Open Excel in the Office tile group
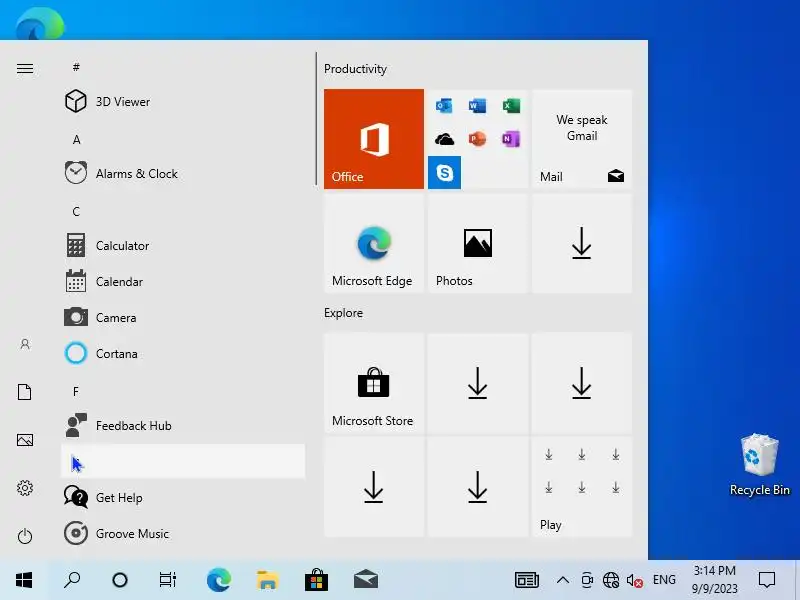The width and height of the screenshot is (800, 600). click(x=511, y=106)
